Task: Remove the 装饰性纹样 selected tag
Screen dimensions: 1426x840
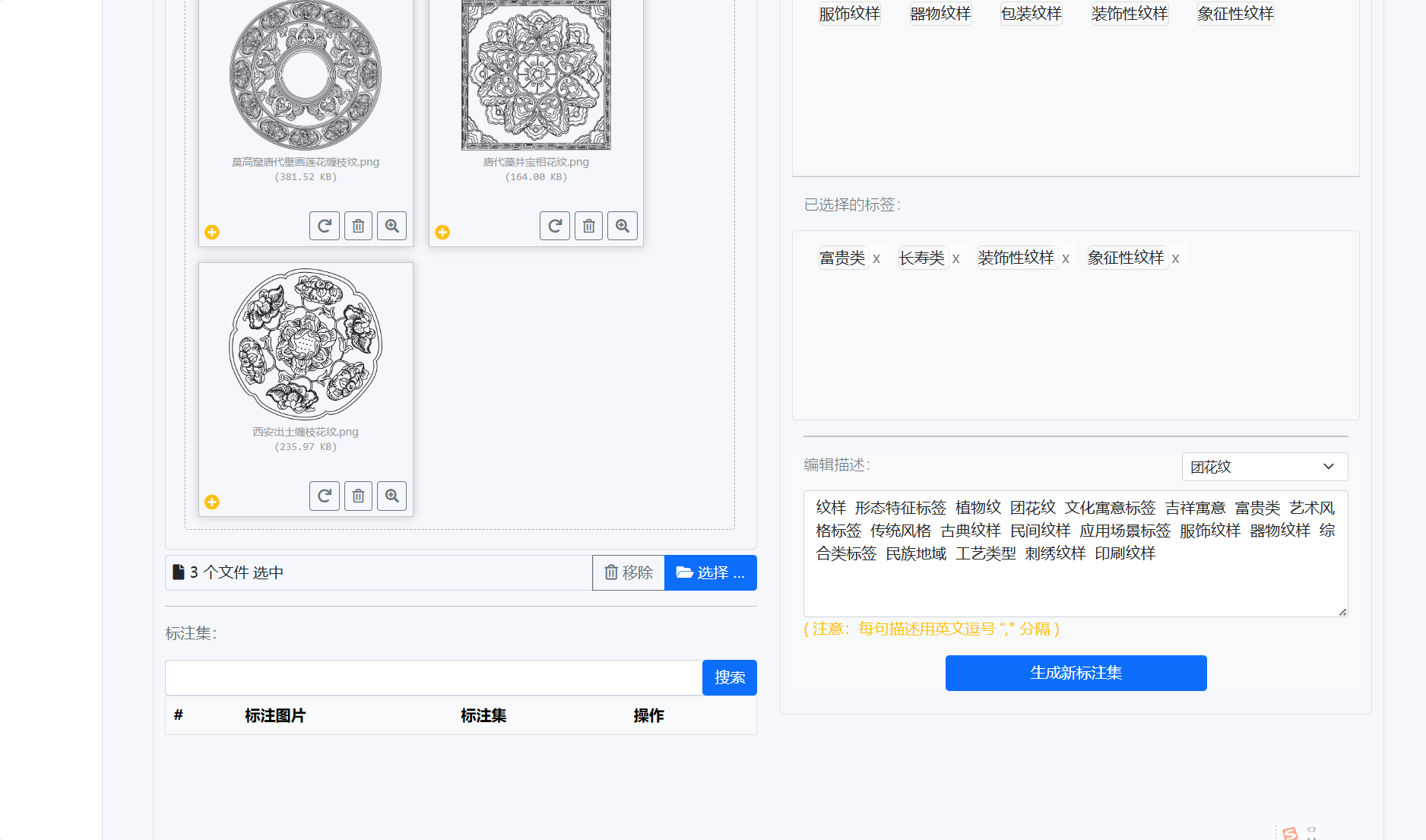Action: coord(1066,258)
